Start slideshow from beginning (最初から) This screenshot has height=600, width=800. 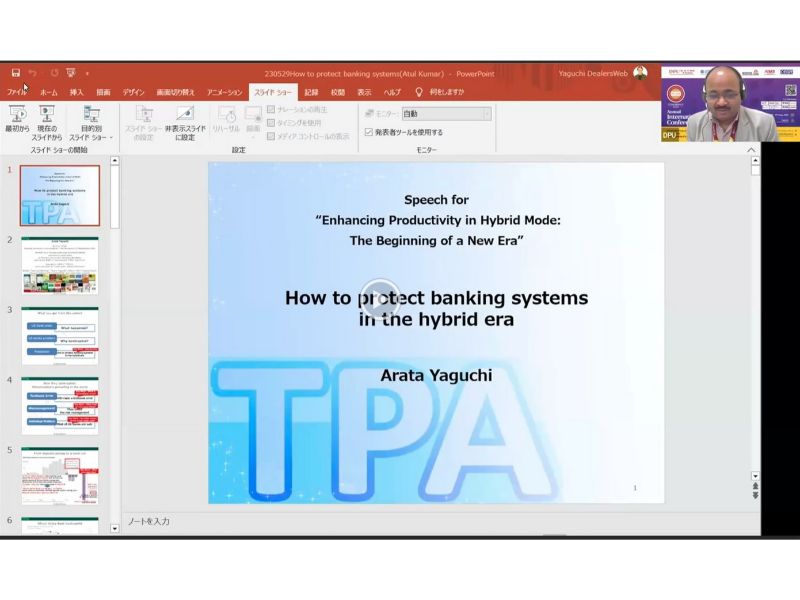(x=17, y=119)
